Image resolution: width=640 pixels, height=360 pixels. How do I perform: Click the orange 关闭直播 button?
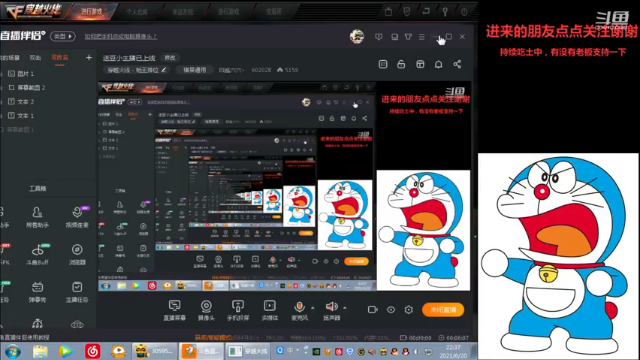tap(443, 310)
